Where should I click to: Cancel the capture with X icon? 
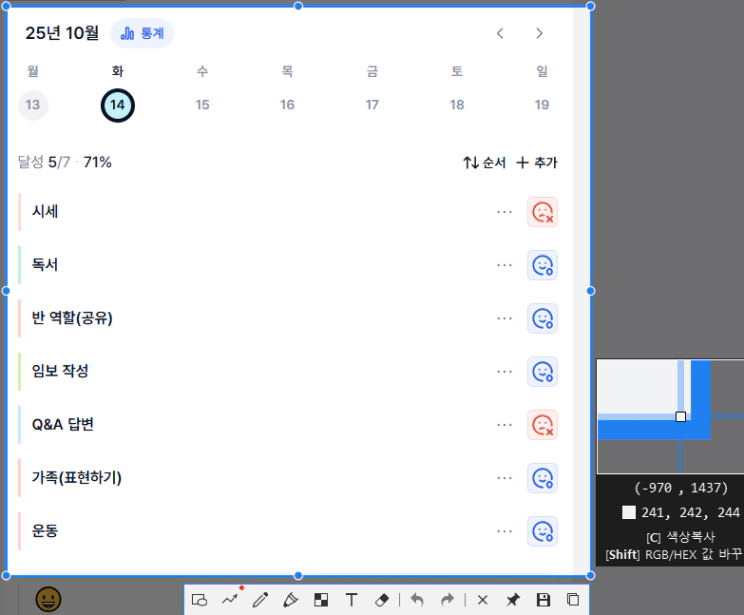tap(483, 600)
